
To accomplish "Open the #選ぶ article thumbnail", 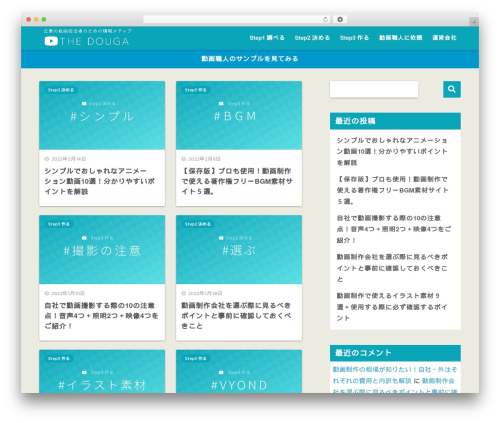I will point(239,250).
